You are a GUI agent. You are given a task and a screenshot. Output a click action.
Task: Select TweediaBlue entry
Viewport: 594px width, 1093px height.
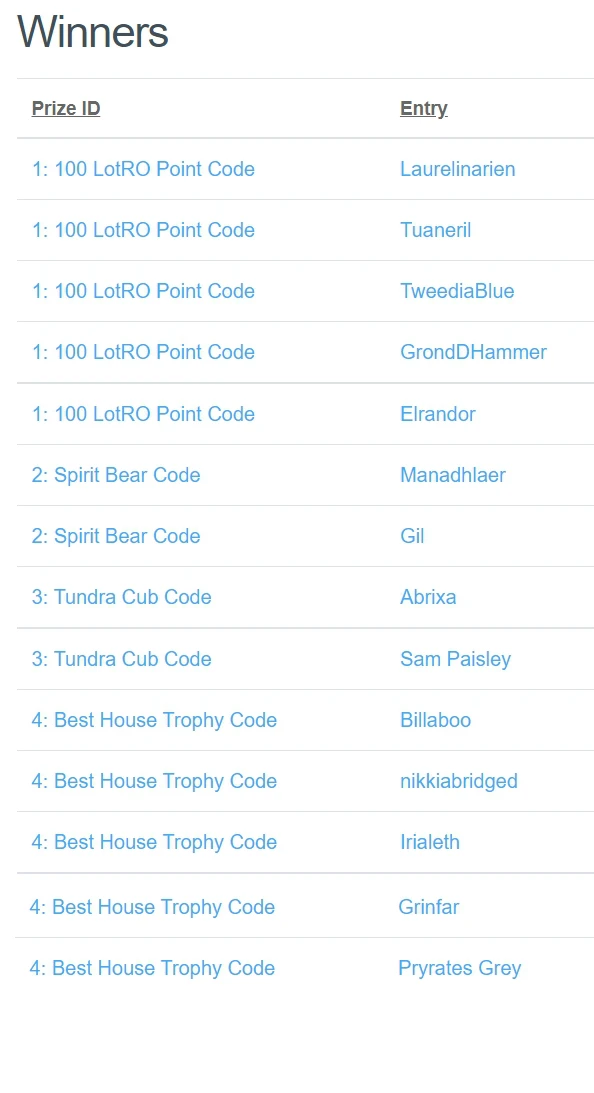[457, 291]
